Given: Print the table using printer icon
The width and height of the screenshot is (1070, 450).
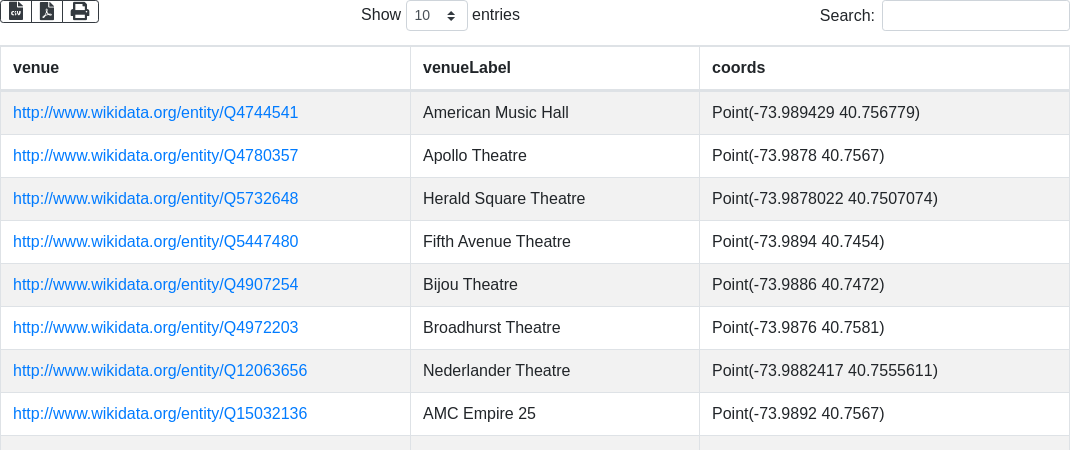Looking at the screenshot, I should [x=80, y=11].
